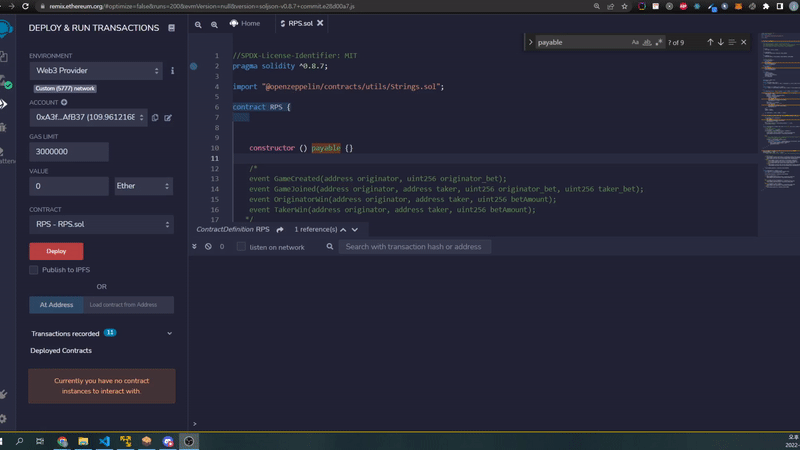Image resolution: width=800 pixels, height=450 pixels.
Task: Open the Ether unit dropdown
Action: 142,186
